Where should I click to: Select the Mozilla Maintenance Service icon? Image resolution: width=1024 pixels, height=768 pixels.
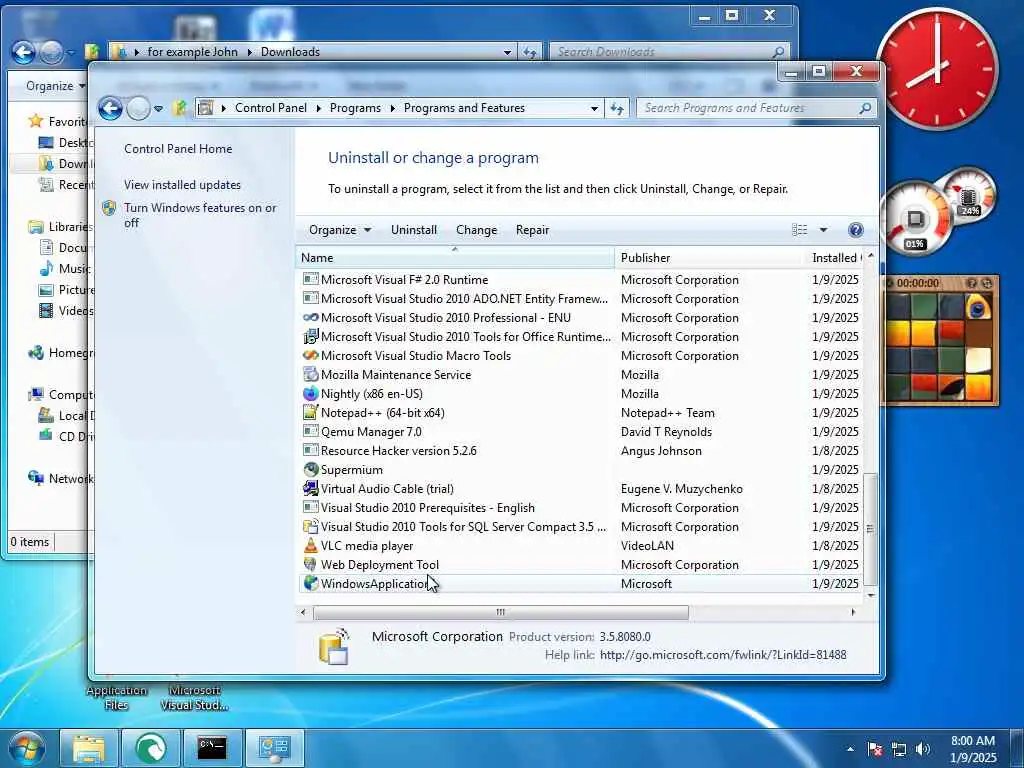(311, 374)
